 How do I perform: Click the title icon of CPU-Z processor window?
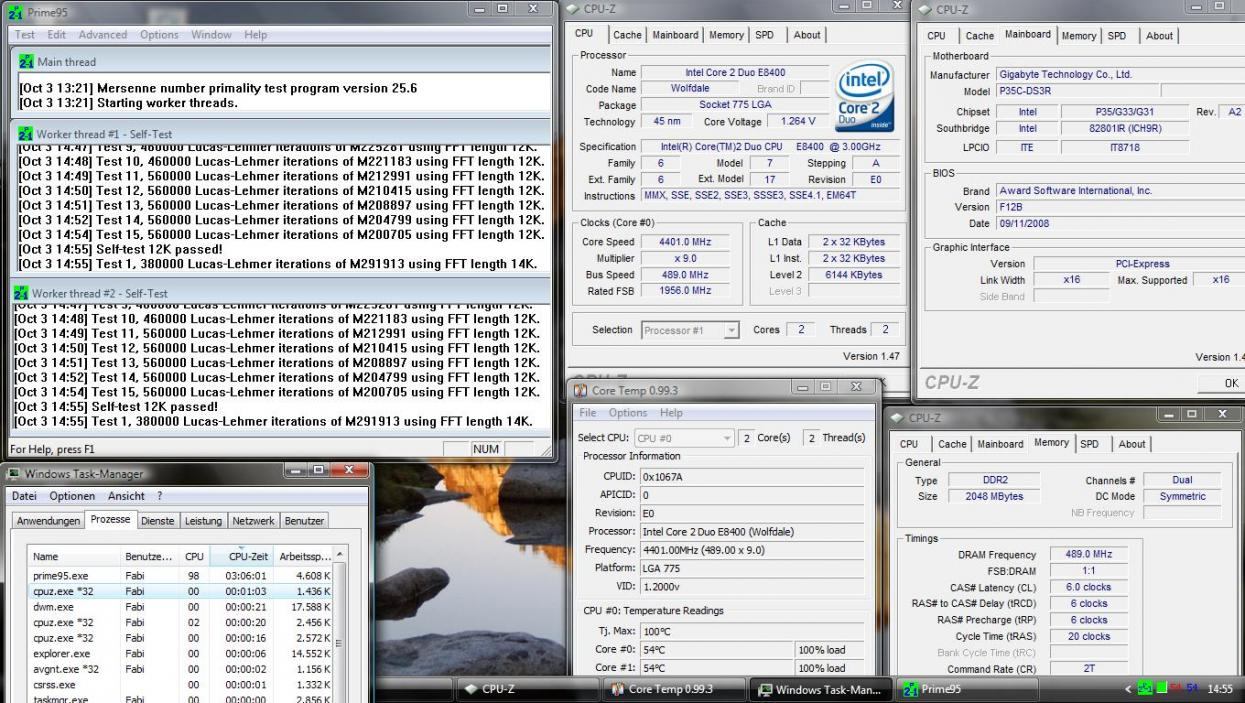572,9
